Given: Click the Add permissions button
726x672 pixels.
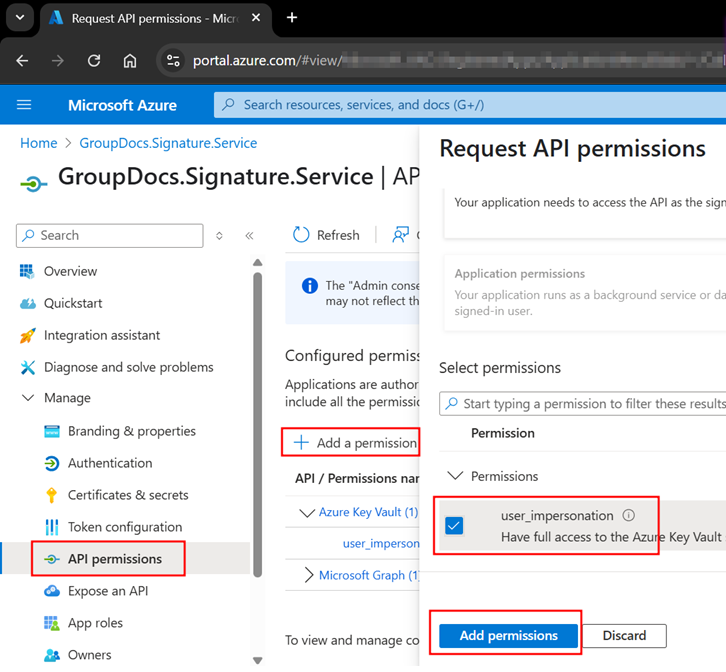Looking at the screenshot, I should (x=508, y=636).
